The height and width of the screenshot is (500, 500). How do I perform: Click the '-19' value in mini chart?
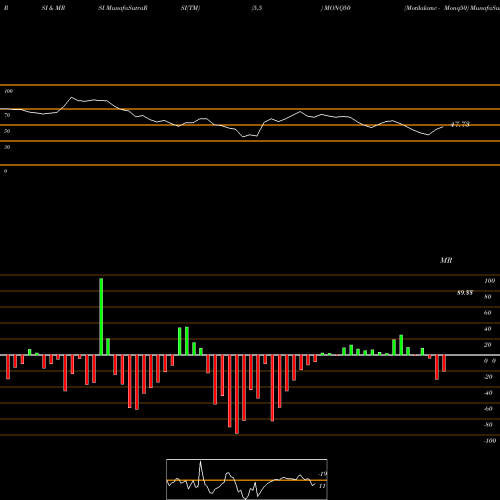click(323, 474)
